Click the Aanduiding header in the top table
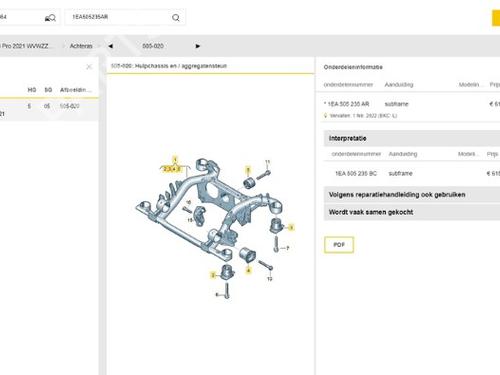The height and width of the screenshot is (375, 500). 399,85
